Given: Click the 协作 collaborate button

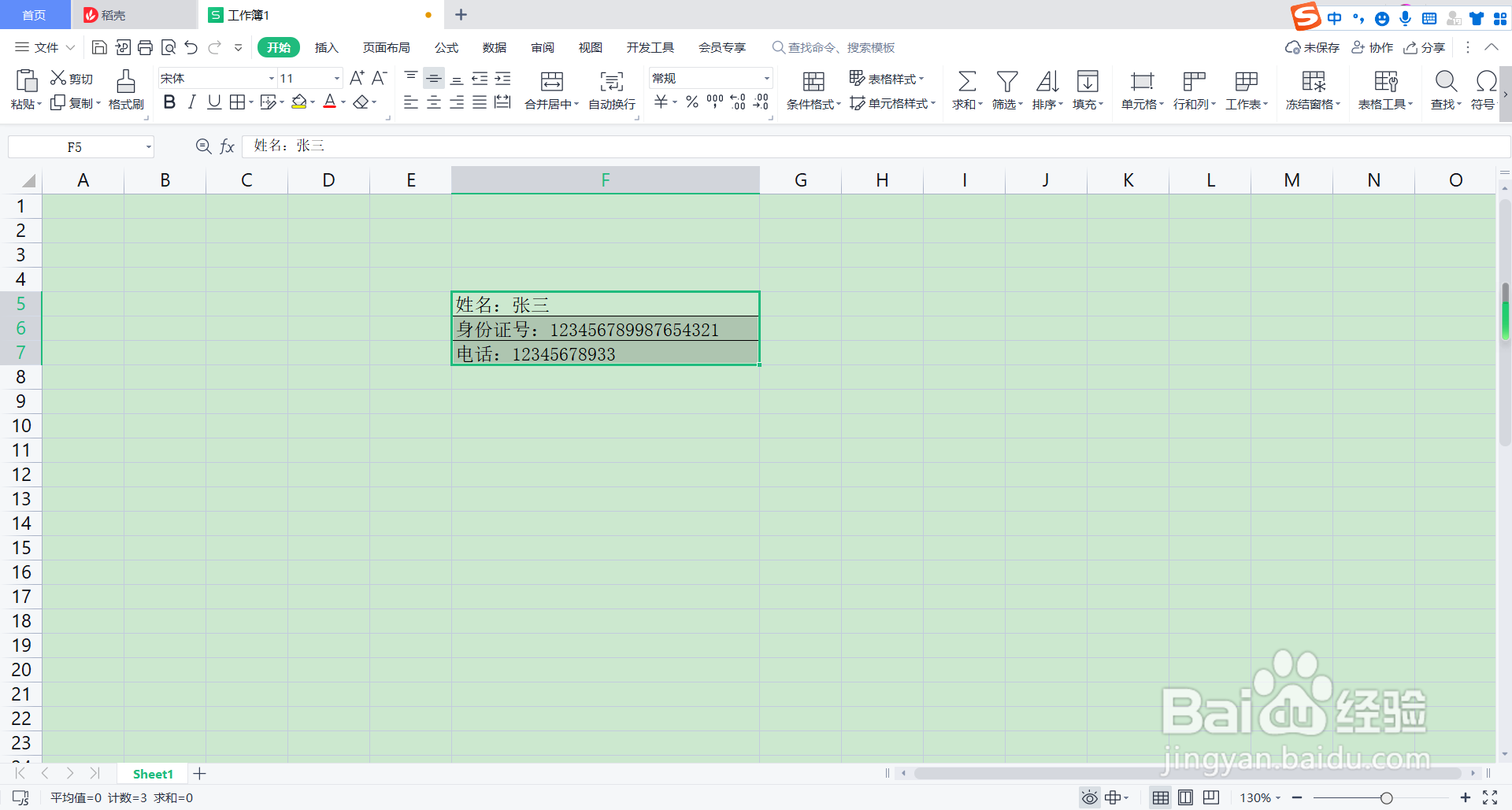Looking at the screenshot, I should (x=1373, y=47).
